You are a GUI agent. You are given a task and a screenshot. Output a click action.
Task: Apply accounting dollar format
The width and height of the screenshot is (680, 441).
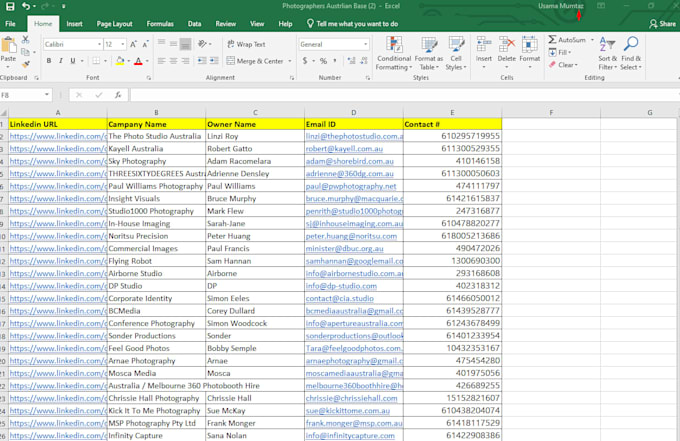pos(305,61)
